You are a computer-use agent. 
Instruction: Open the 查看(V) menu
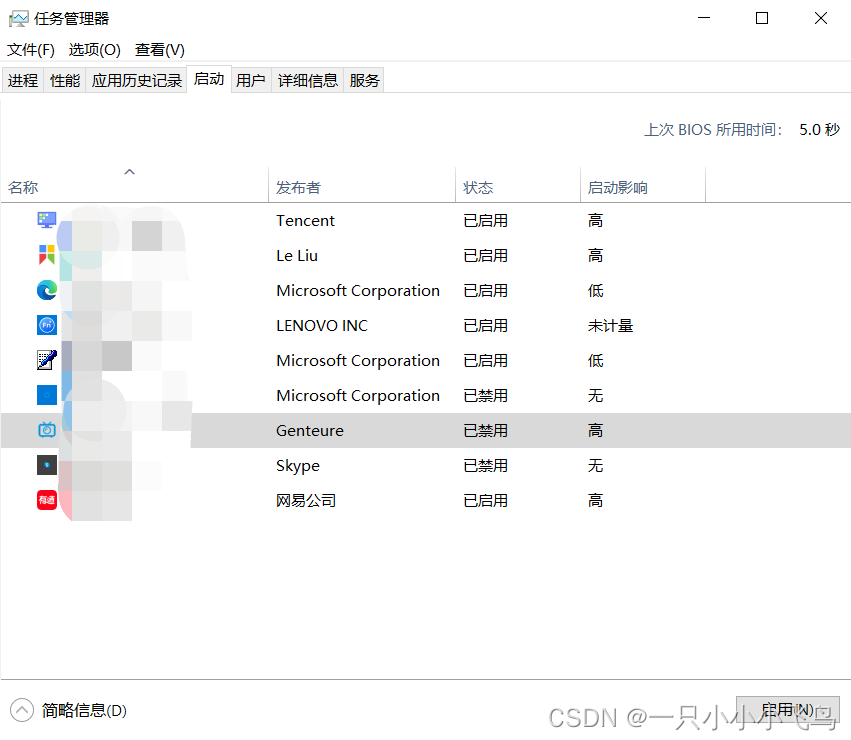[160, 50]
